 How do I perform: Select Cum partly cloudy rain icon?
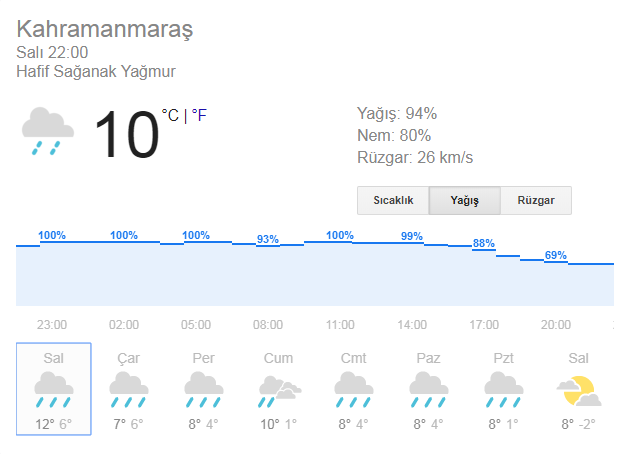tap(280, 392)
